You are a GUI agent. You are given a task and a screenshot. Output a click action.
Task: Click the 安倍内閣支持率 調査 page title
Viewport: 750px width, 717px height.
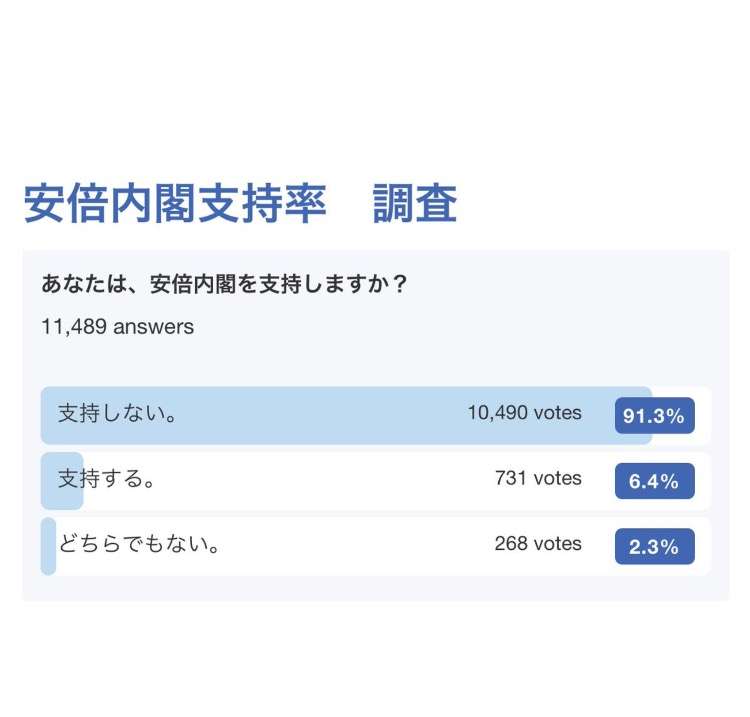pos(240,204)
